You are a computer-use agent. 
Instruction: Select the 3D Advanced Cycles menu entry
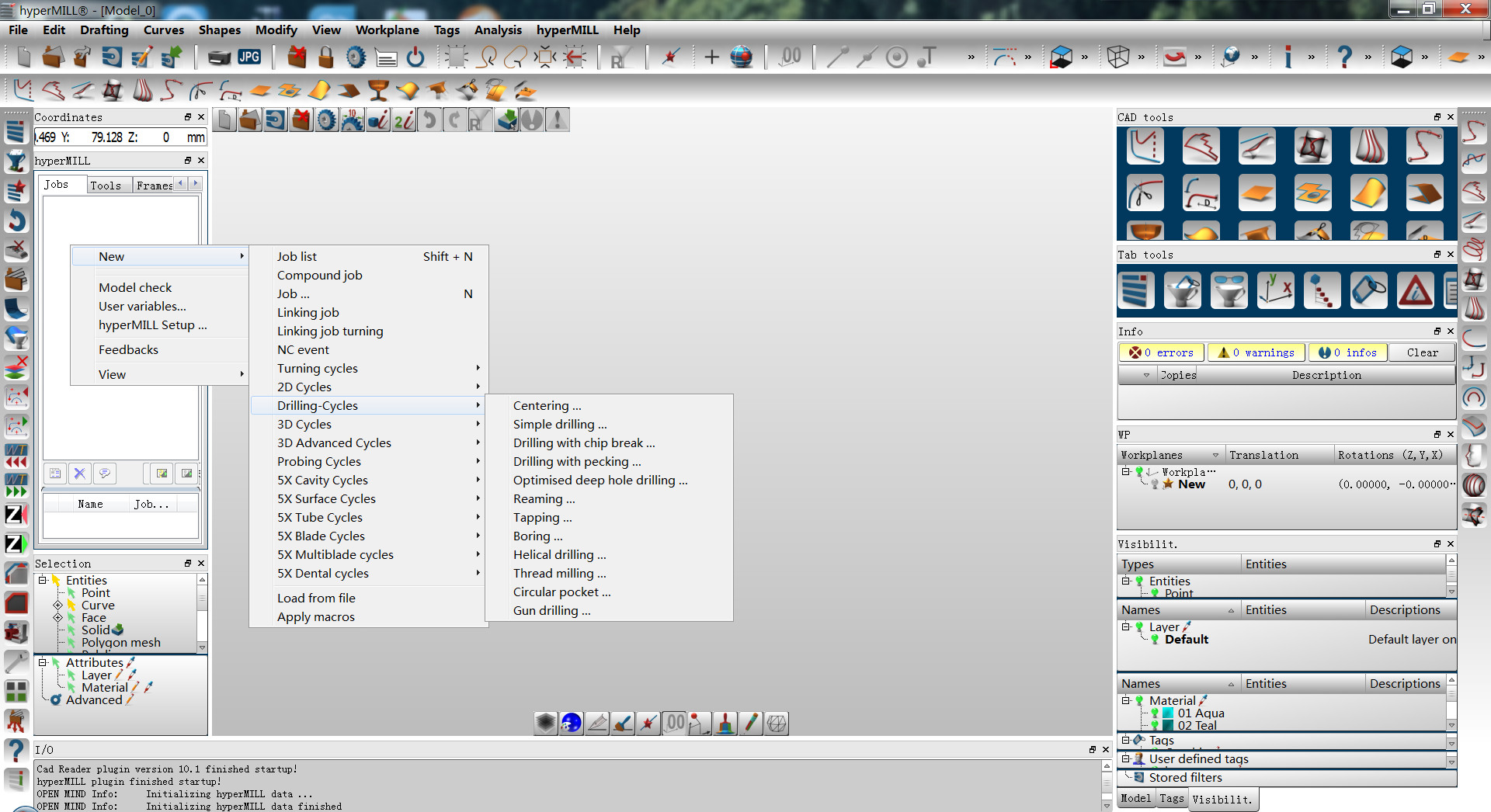coord(334,442)
